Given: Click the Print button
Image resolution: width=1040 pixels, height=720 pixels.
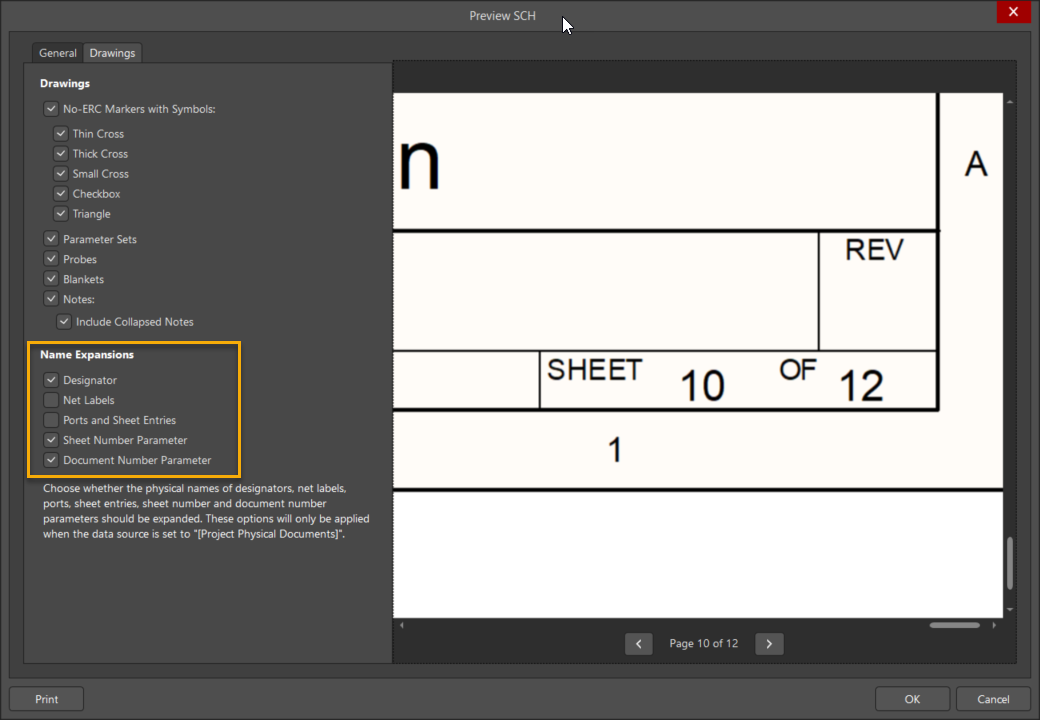Looking at the screenshot, I should [46, 699].
